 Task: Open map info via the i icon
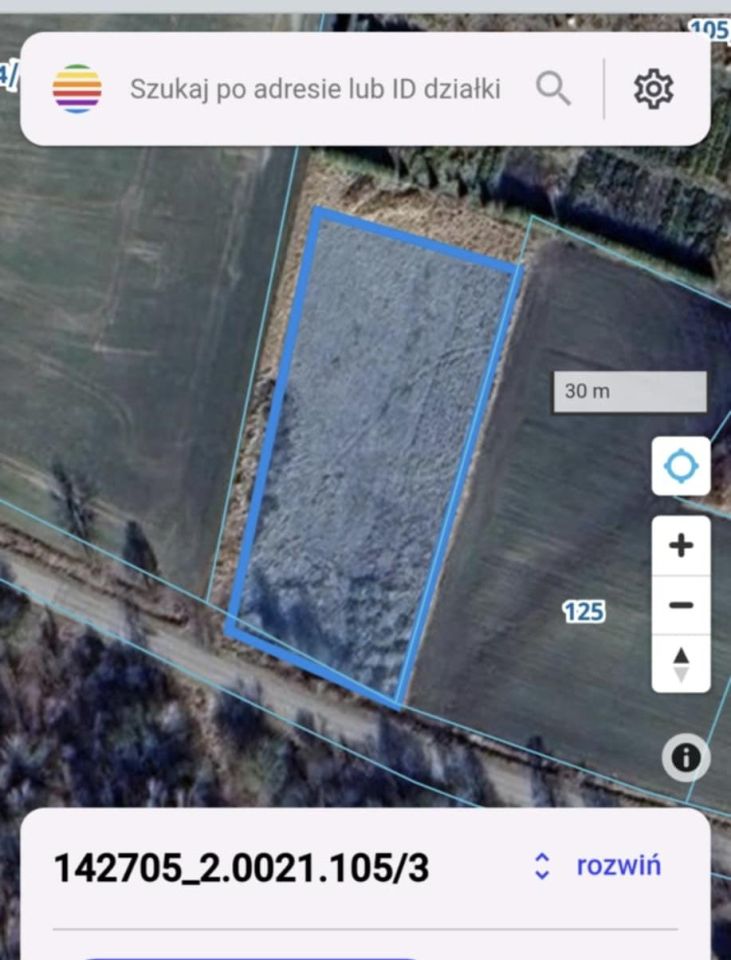tap(686, 758)
